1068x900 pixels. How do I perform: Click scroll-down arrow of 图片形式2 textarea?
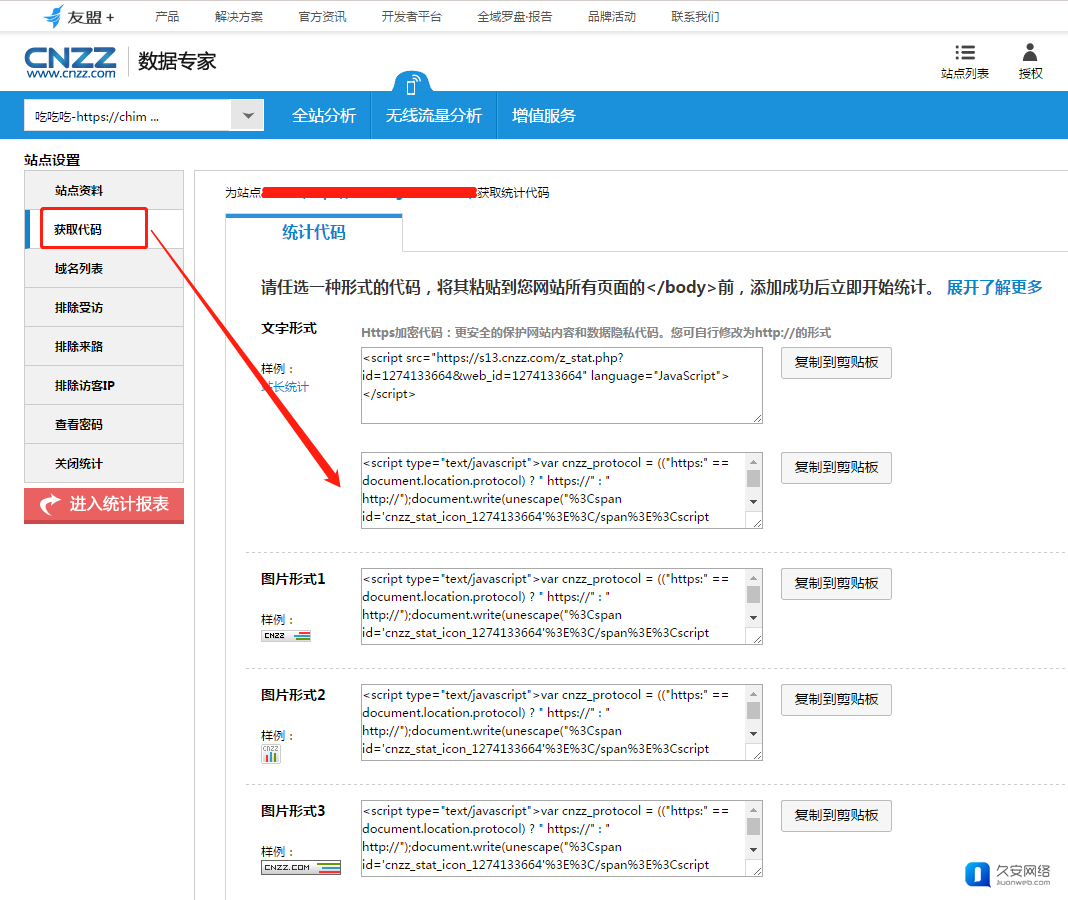click(x=753, y=734)
